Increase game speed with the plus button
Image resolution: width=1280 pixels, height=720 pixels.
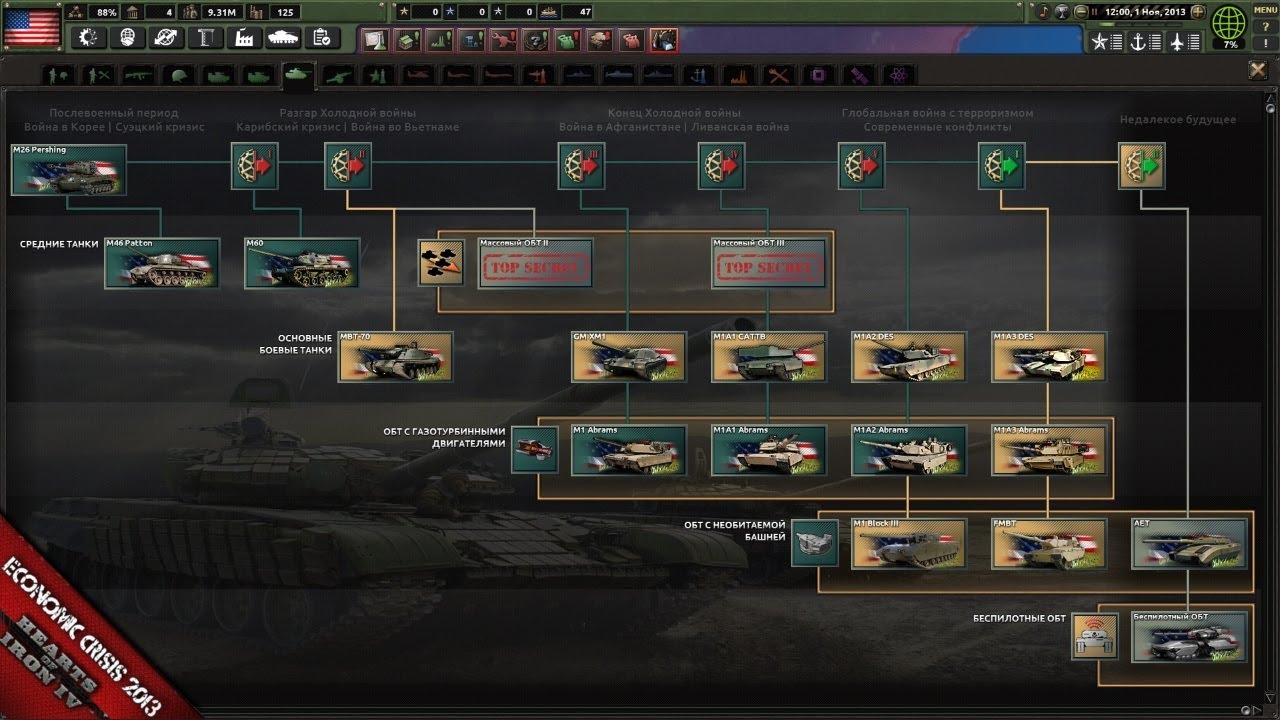(1198, 12)
